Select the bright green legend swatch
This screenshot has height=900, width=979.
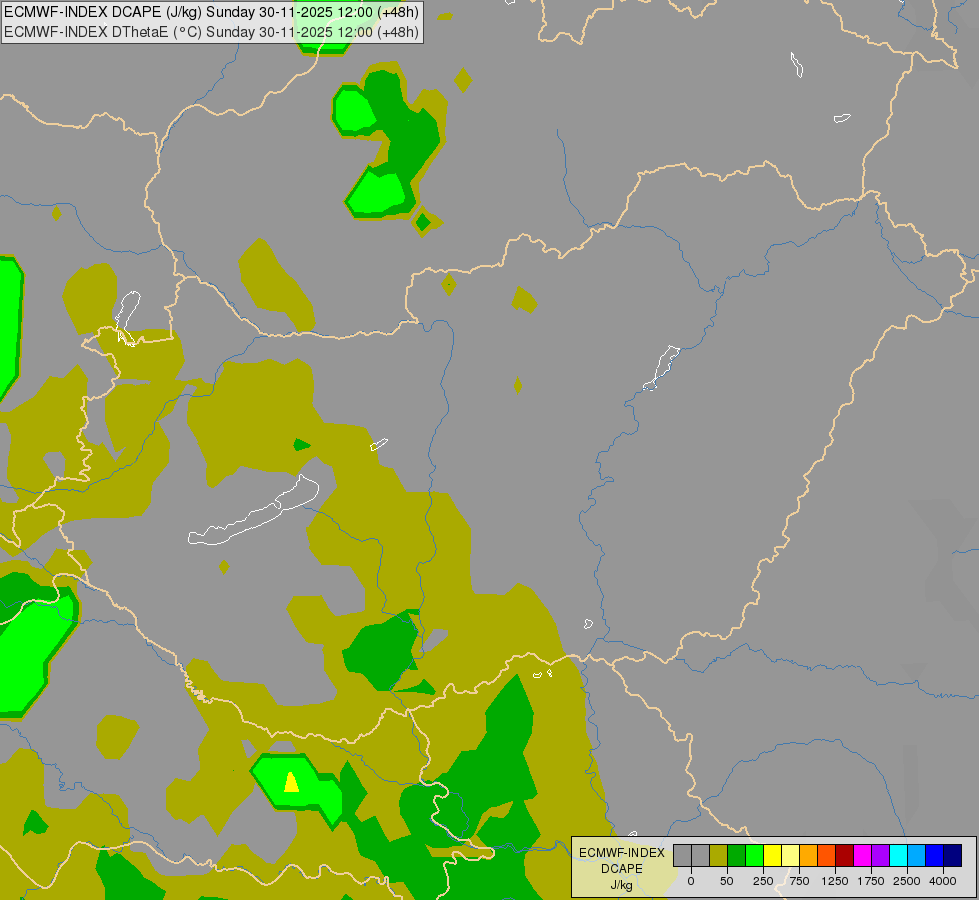pyautogui.click(x=754, y=855)
